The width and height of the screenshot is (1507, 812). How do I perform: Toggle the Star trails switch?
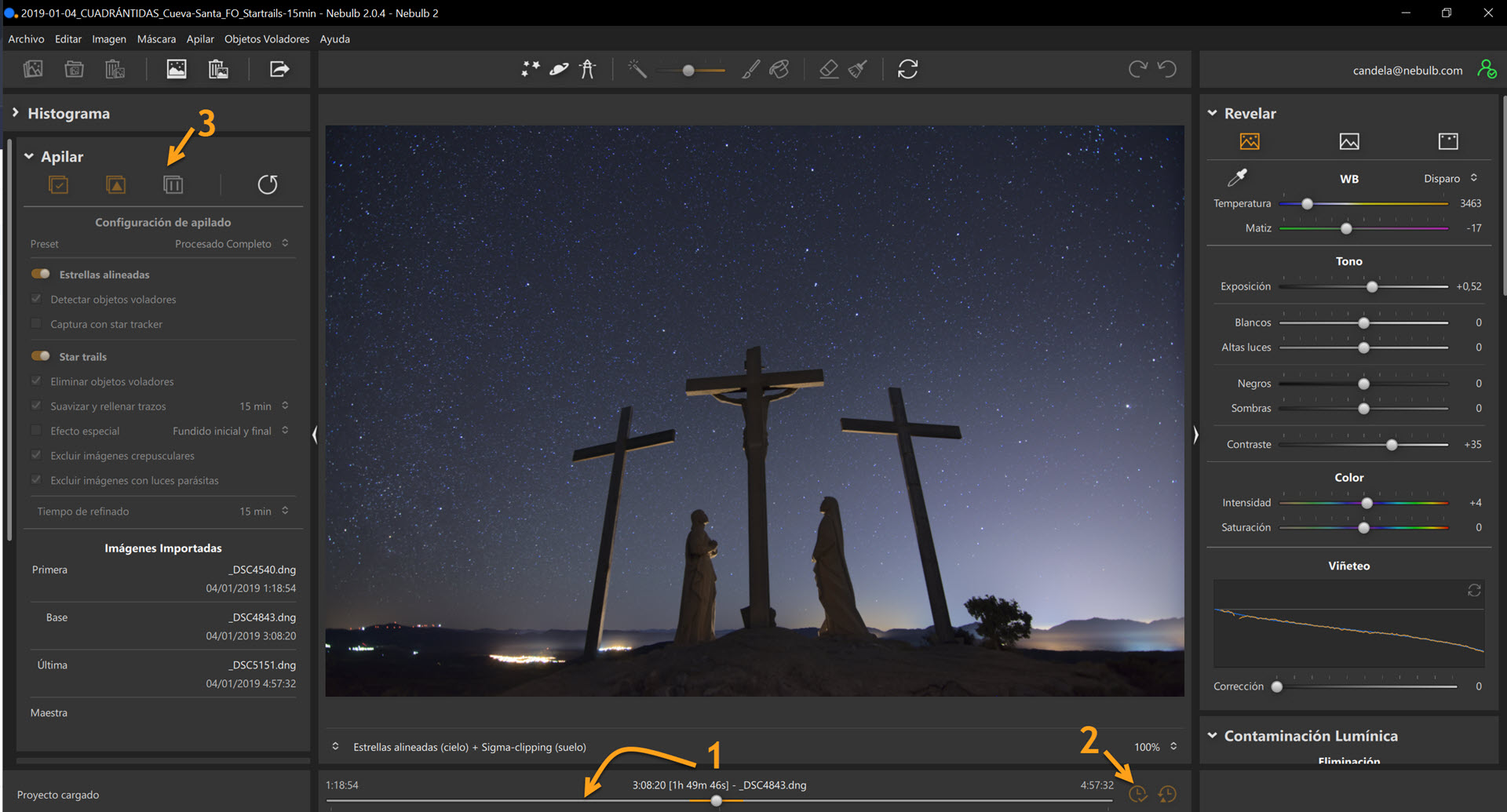click(41, 356)
